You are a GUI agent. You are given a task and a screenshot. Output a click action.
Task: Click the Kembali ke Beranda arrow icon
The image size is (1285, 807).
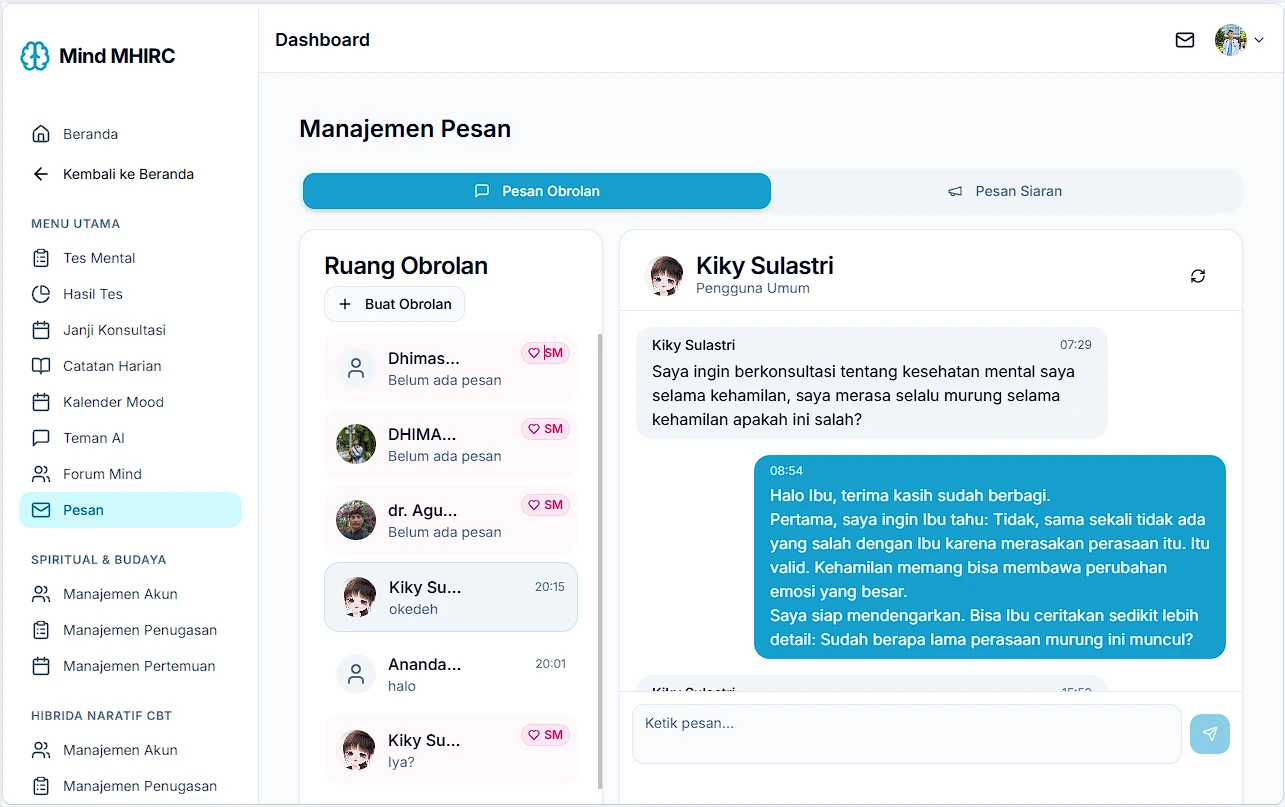(41, 174)
